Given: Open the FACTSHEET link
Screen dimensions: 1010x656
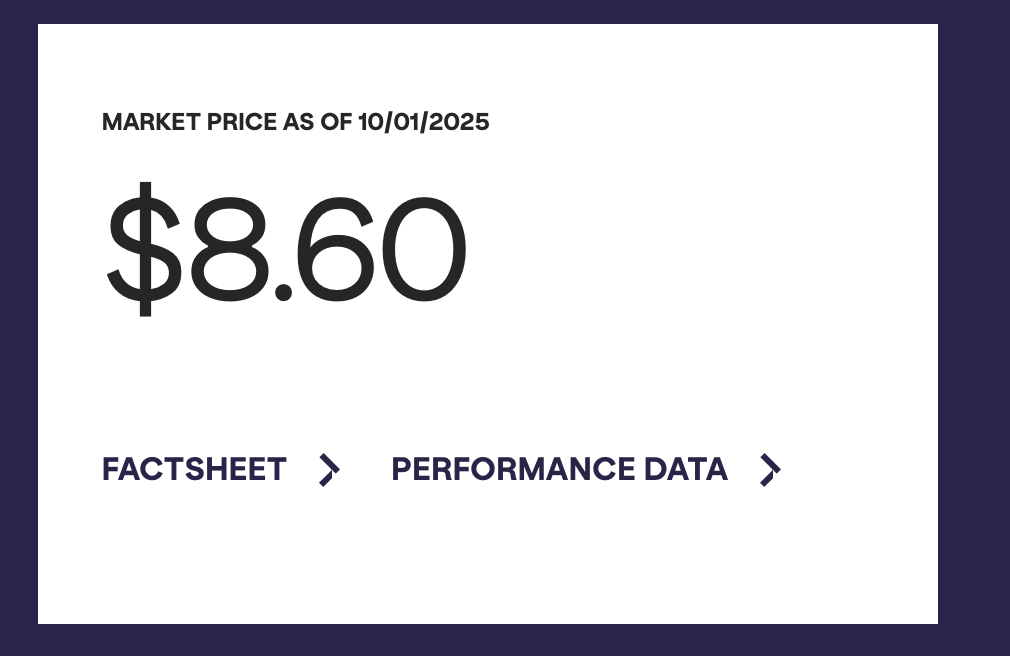Looking at the screenshot, I should (x=194, y=469).
